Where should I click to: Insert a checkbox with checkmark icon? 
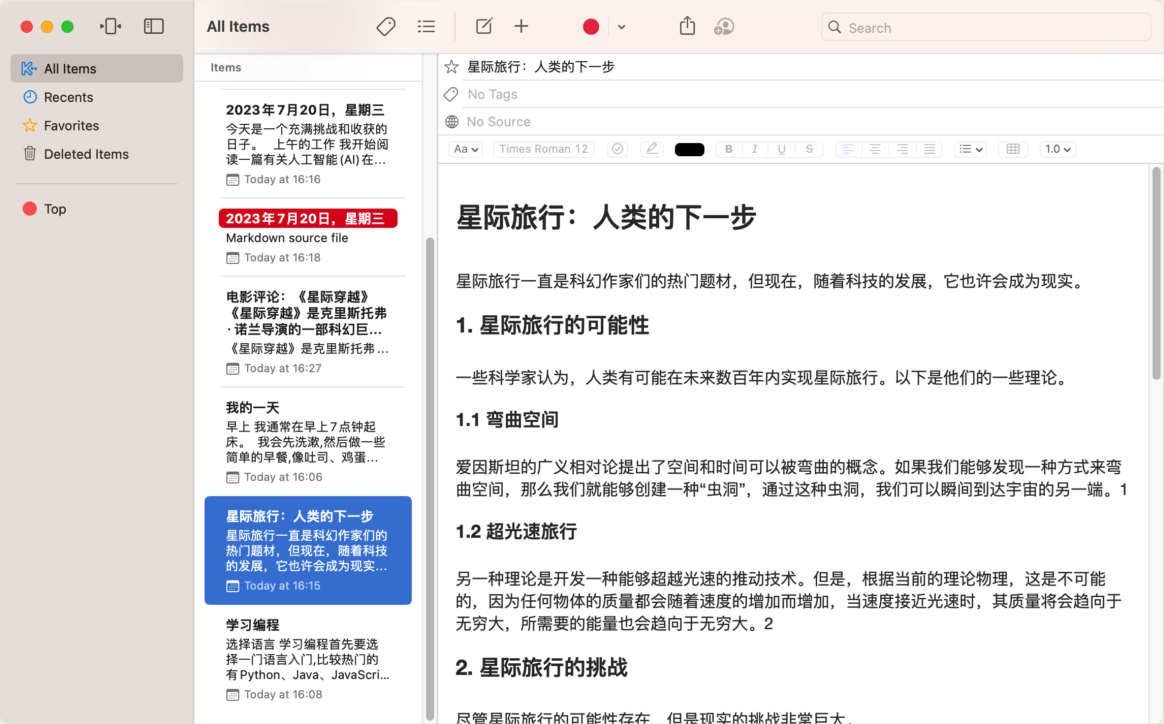coord(617,149)
